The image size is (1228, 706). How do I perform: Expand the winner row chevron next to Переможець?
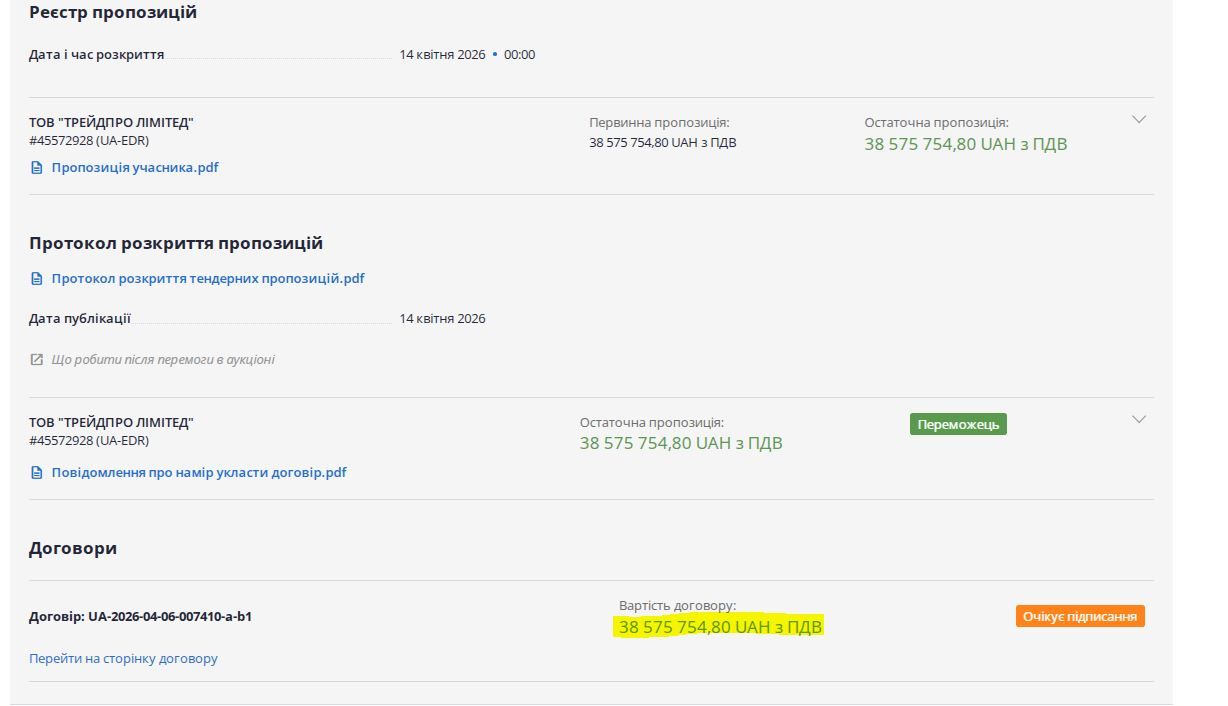[1138, 420]
